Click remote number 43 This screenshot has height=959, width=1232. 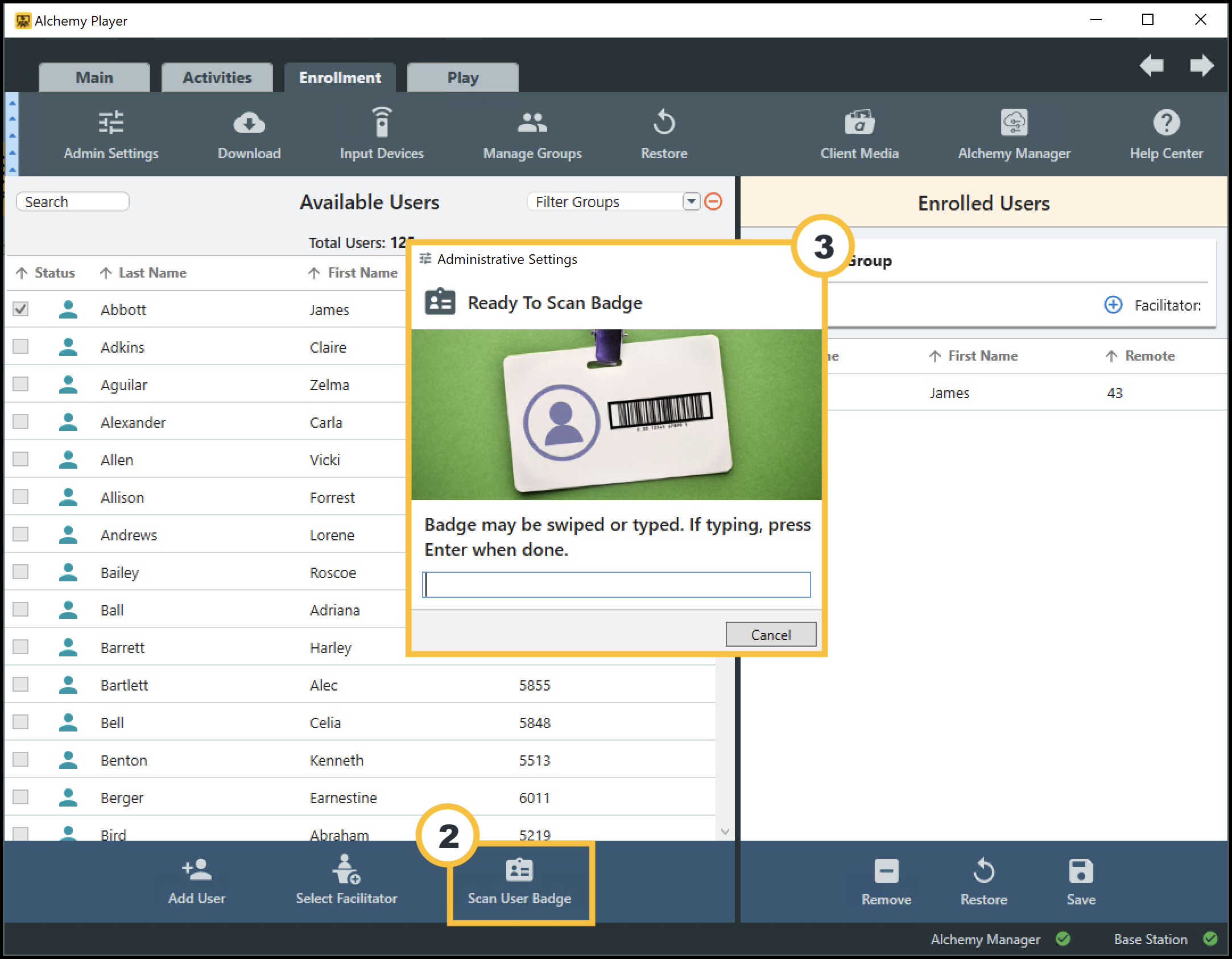(x=1114, y=393)
